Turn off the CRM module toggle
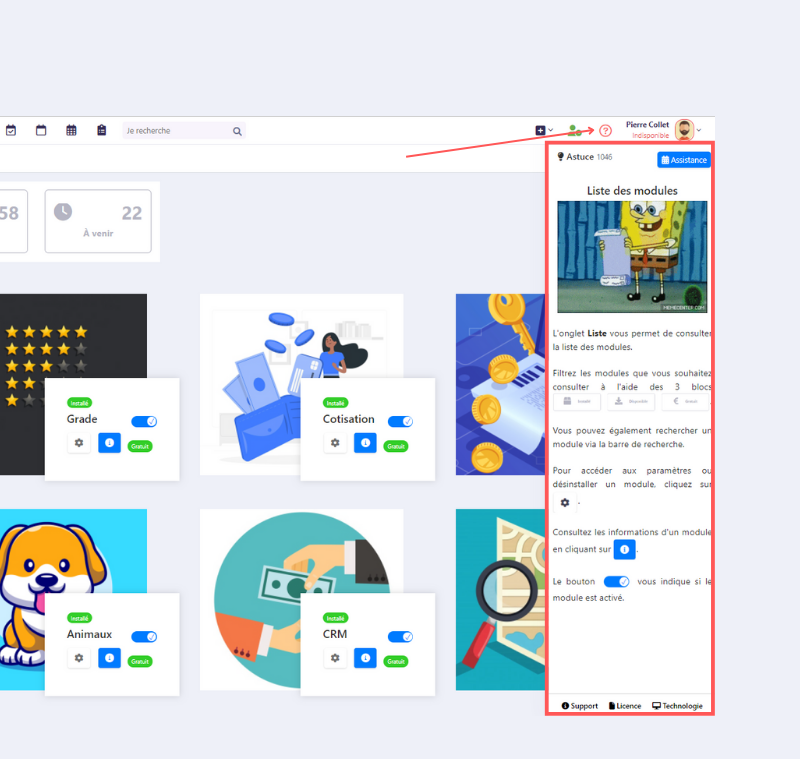 pyautogui.click(x=400, y=636)
